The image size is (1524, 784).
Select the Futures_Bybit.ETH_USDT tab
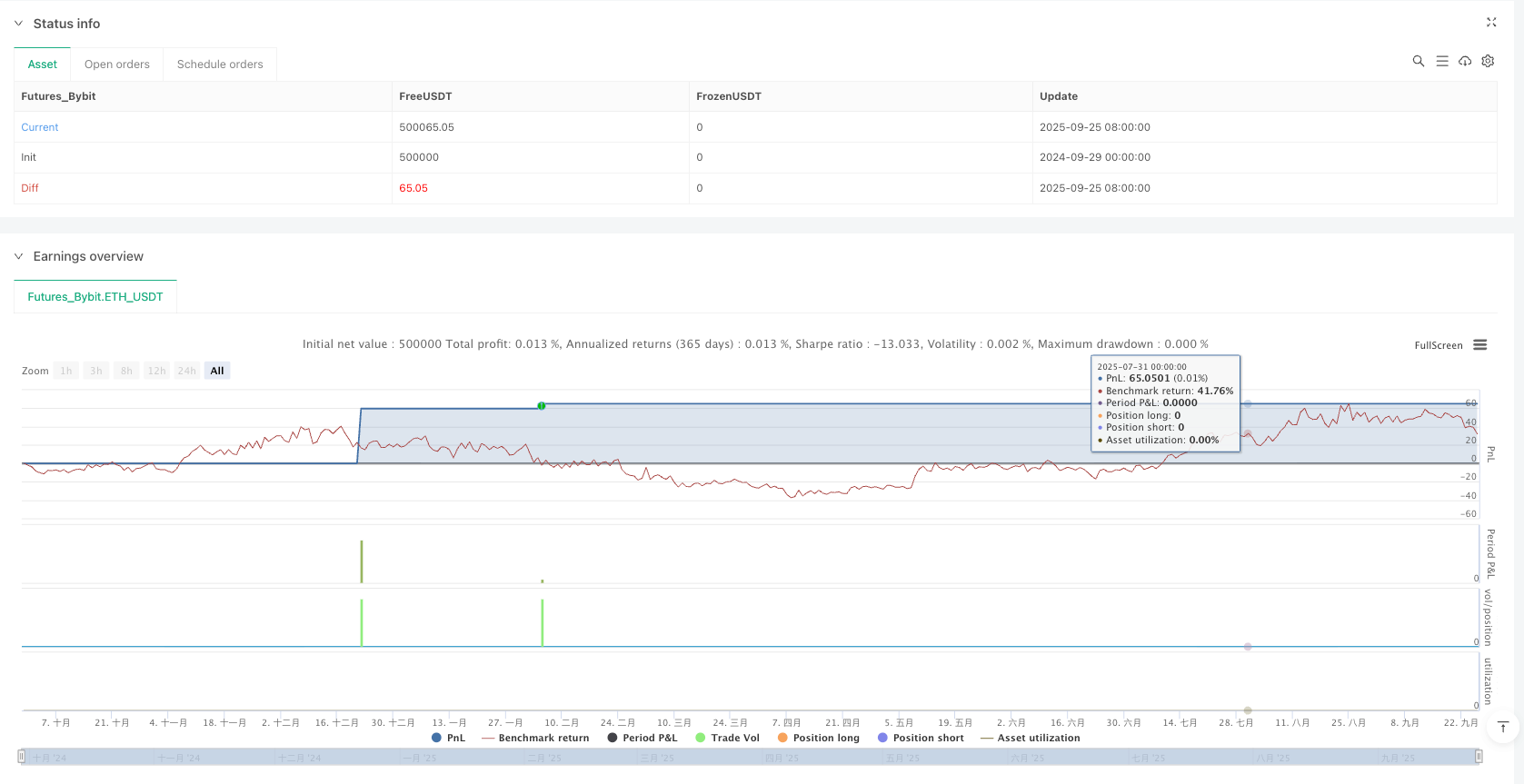95,297
